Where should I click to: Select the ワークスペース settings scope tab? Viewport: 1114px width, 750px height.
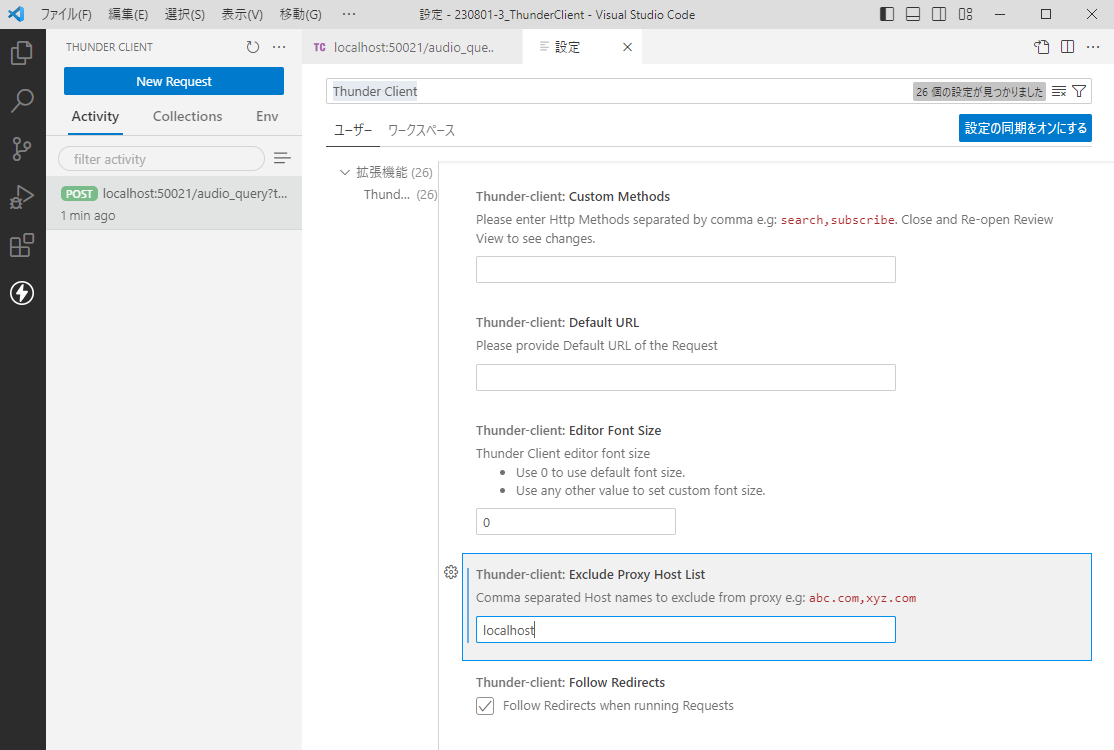pos(421,131)
